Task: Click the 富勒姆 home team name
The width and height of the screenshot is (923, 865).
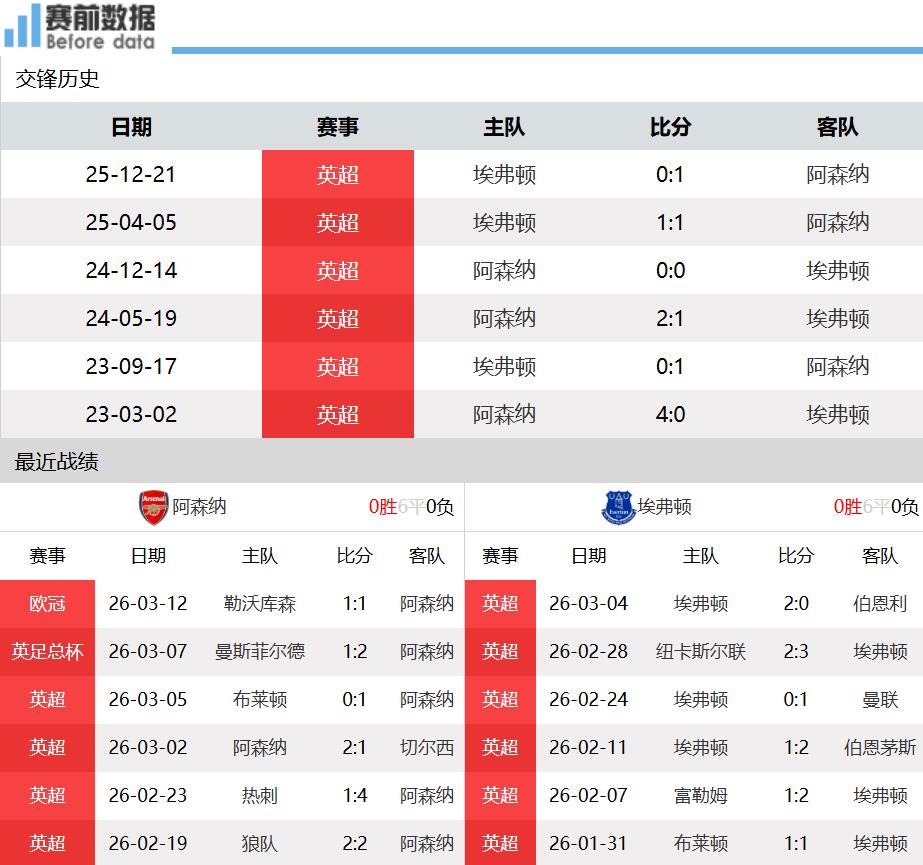Action: click(x=701, y=796)
